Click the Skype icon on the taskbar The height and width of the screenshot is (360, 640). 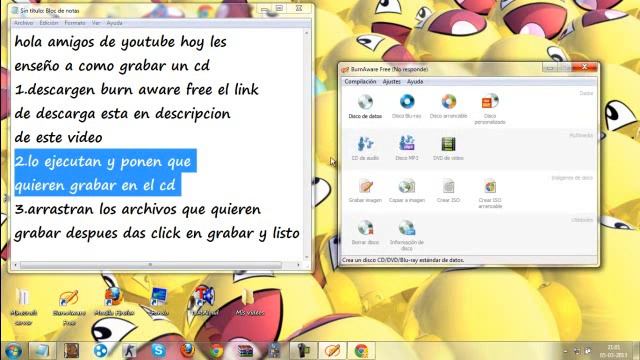(x=158, y=351)
